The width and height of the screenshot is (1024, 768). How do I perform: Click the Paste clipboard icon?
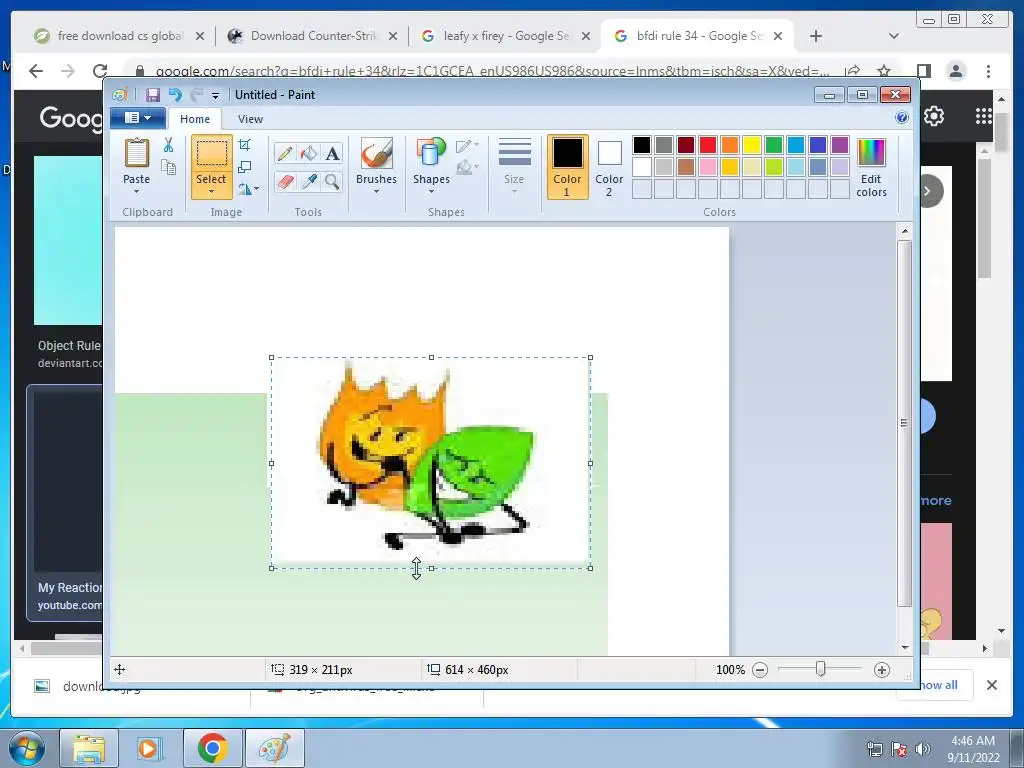coord(136,153)
